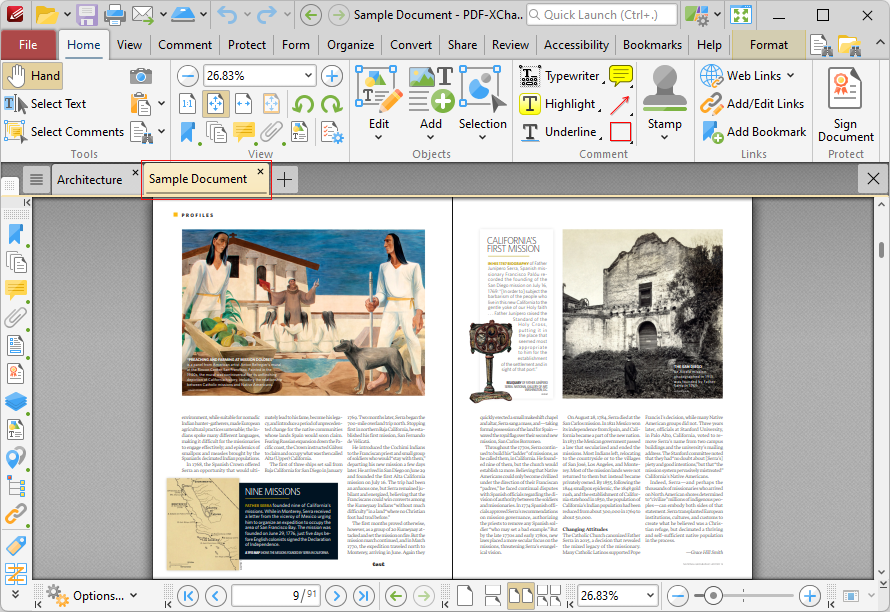Open the Bookmarks pane from left sidebar
The height and width of the screenshot is (612, 890).
tap(15, 234)
